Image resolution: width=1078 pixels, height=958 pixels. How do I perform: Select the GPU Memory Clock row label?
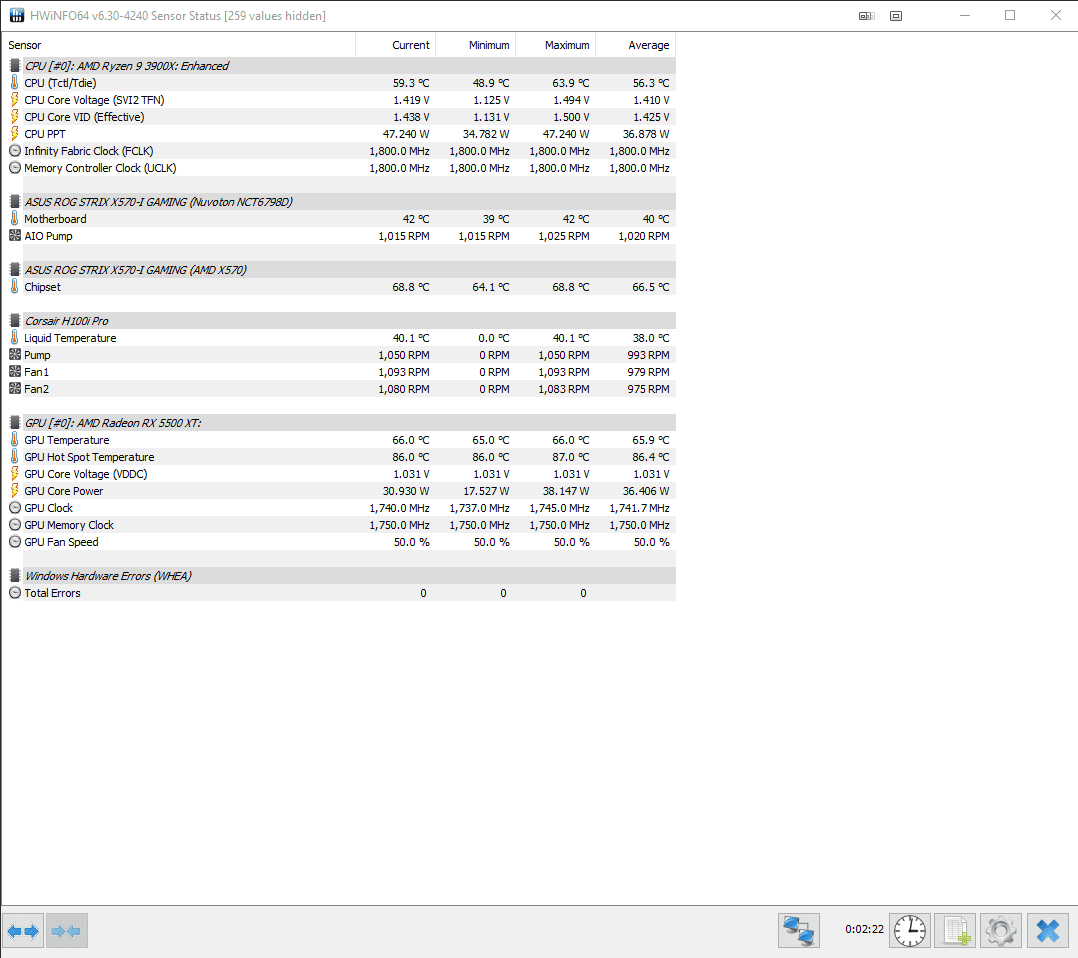pyautogui.click(x=69, y=525)
